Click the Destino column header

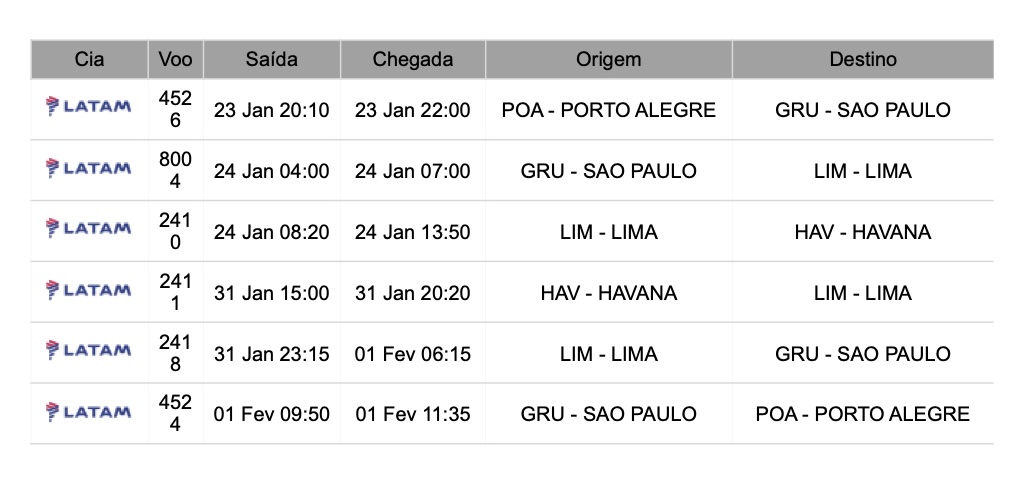coord(862,59)
